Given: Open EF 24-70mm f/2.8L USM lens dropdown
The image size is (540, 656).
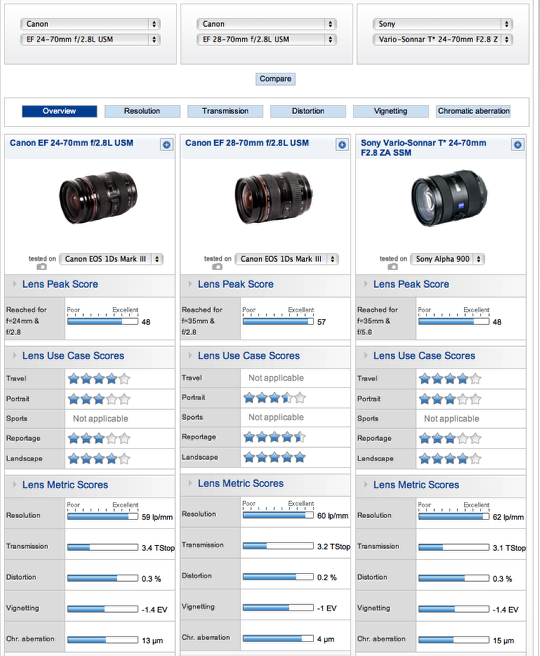Looking at the screenshot, I should coord(90,39).
